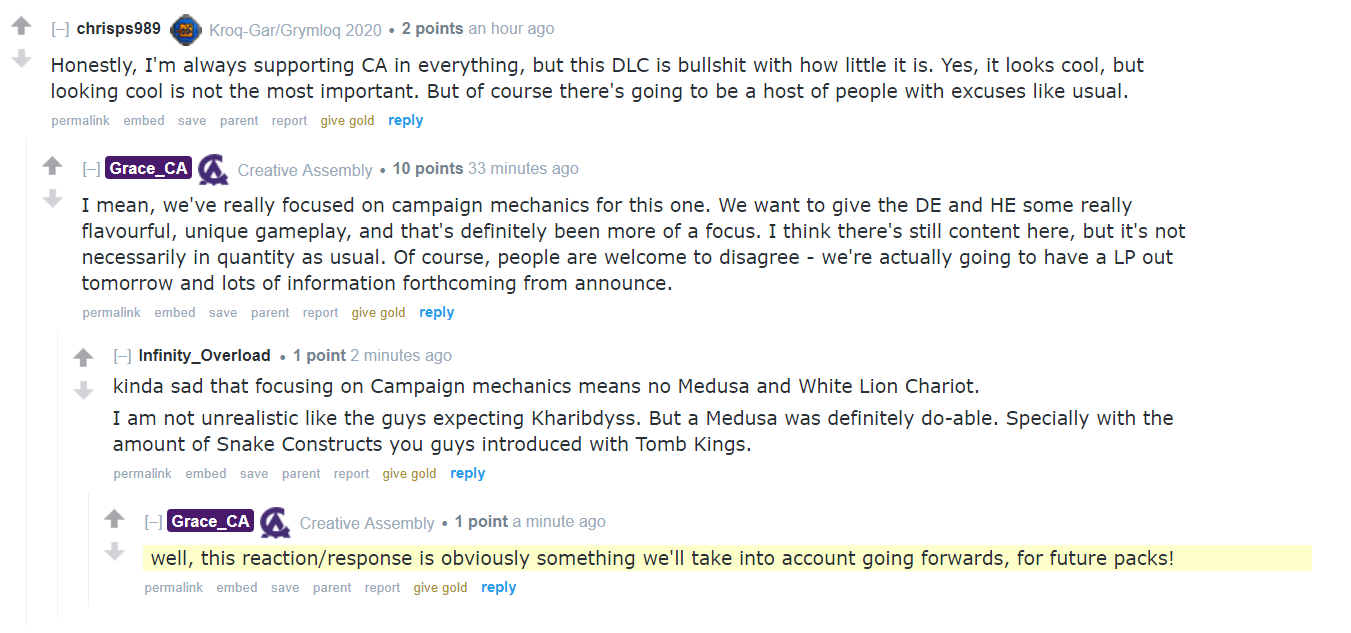Collapse chrisps989's comment thread
The width and height of the screenshot is (1351, 633).
60,29
